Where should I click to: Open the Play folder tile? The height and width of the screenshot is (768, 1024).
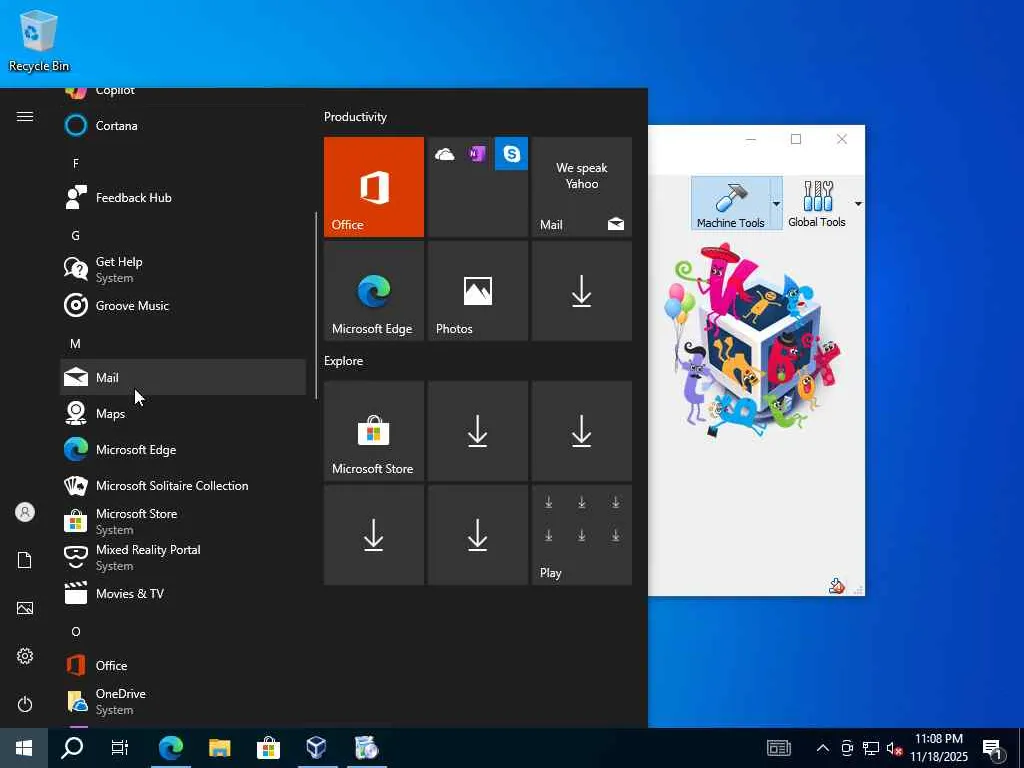[582, 535]
